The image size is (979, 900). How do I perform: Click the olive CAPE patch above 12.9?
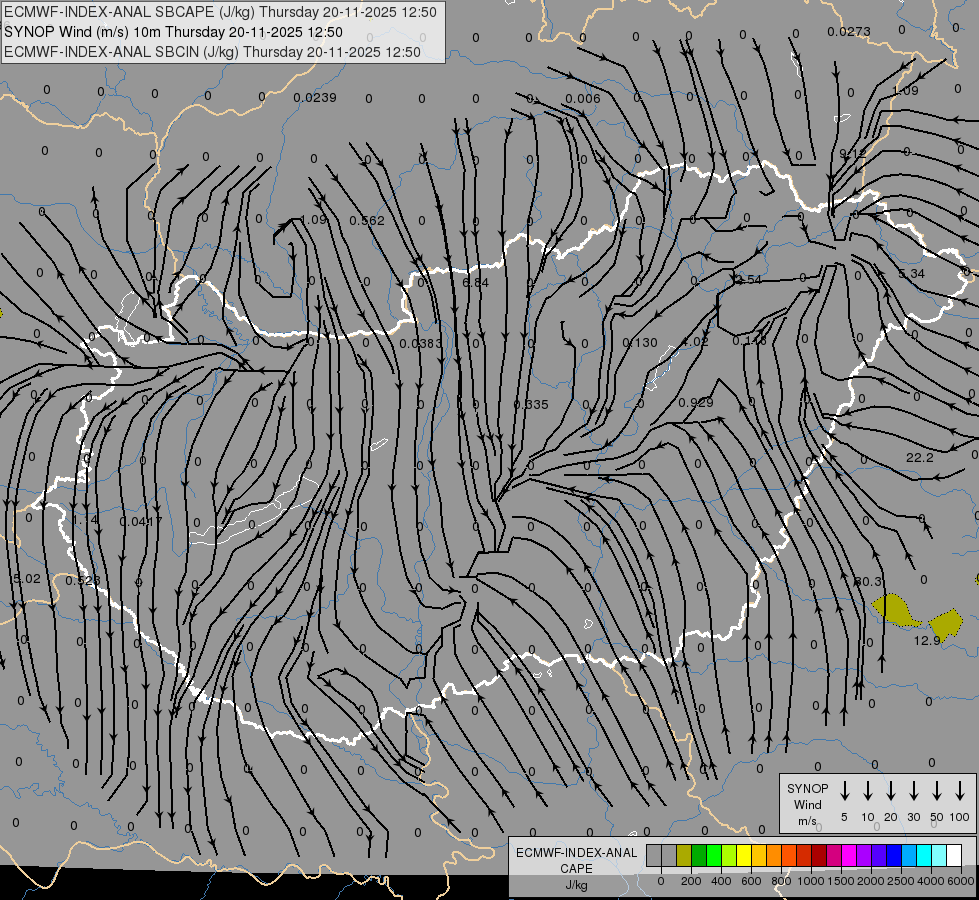(x=946, y=623)
